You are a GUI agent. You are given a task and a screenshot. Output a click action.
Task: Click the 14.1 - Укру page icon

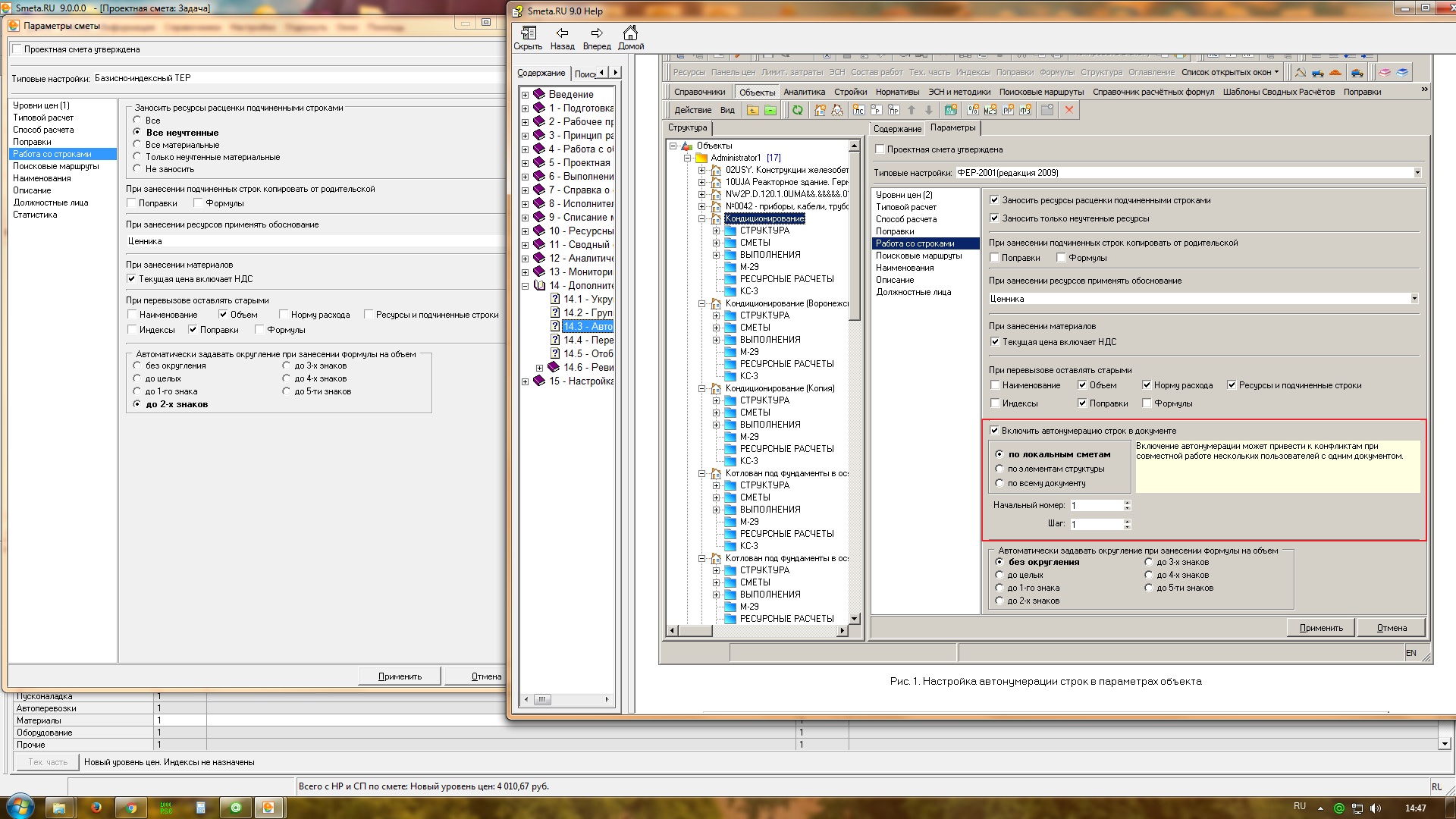(x=555, y=299)
